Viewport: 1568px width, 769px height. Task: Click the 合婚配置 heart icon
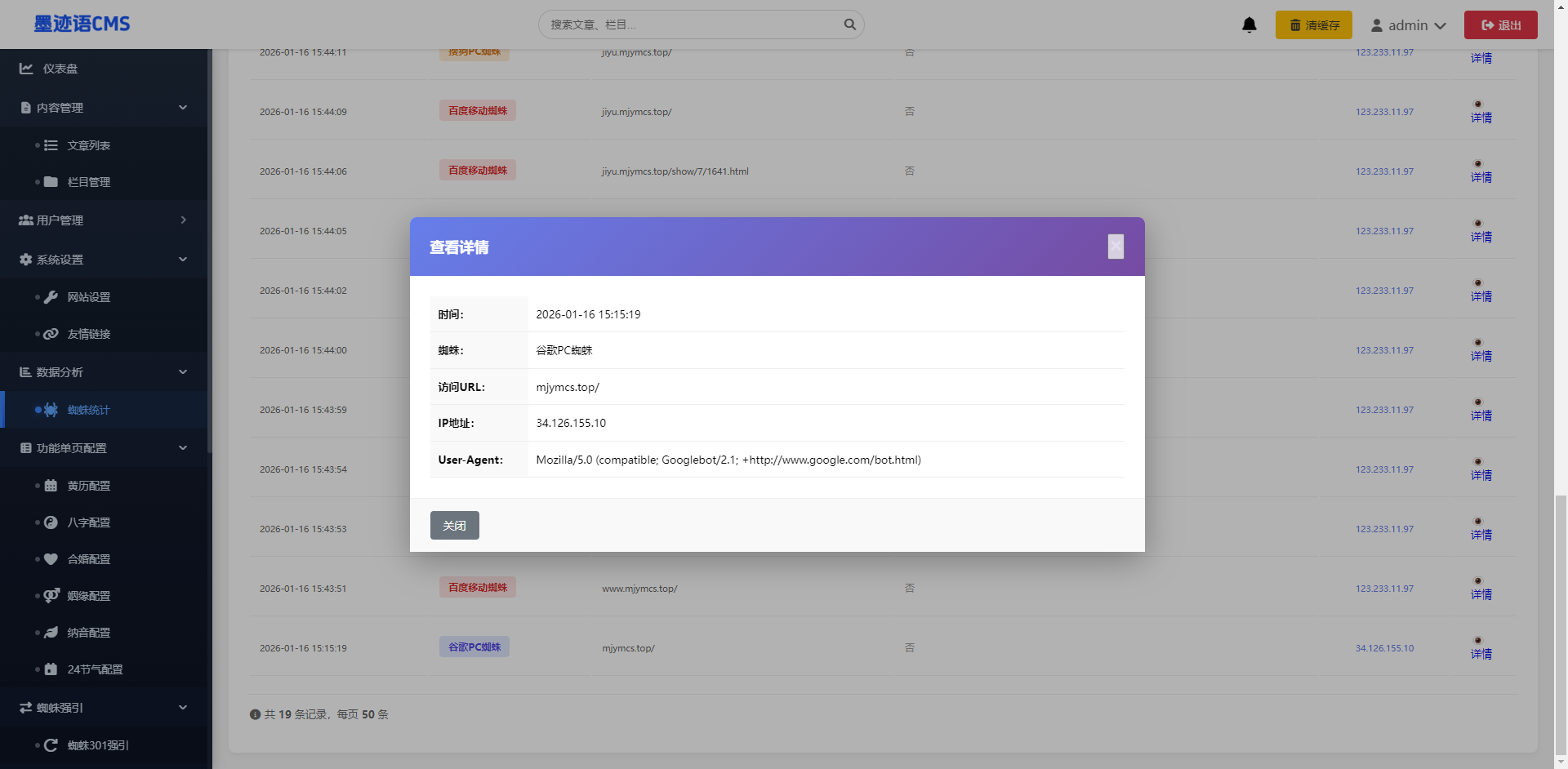[x=51, y=559]
